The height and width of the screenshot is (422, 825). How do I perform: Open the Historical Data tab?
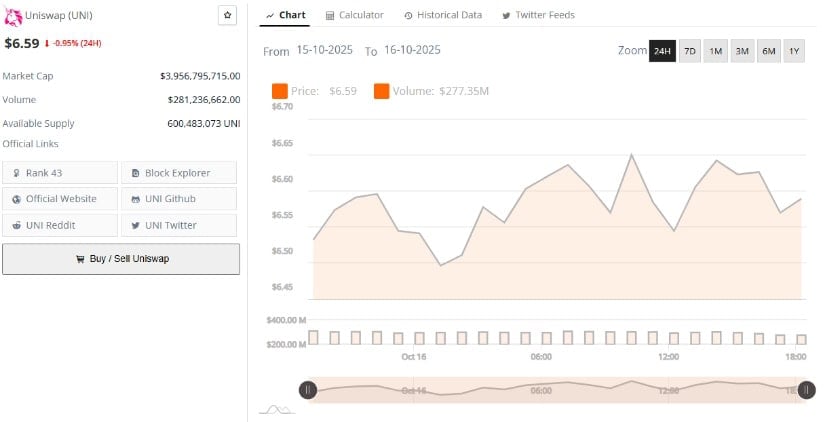pos(443,15)
